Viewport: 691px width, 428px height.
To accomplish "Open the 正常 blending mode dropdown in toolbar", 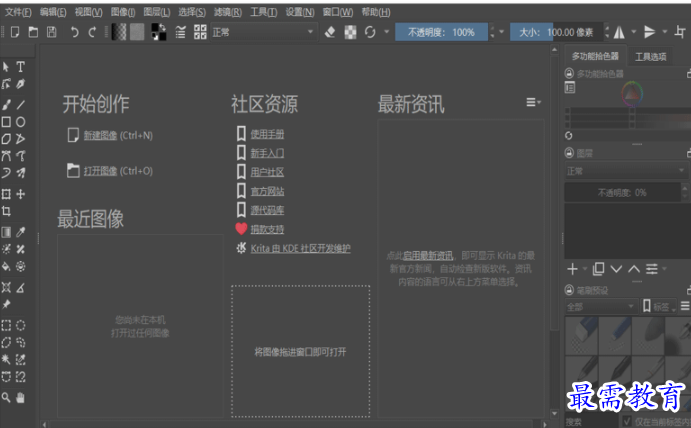I will tap(264, 32).
